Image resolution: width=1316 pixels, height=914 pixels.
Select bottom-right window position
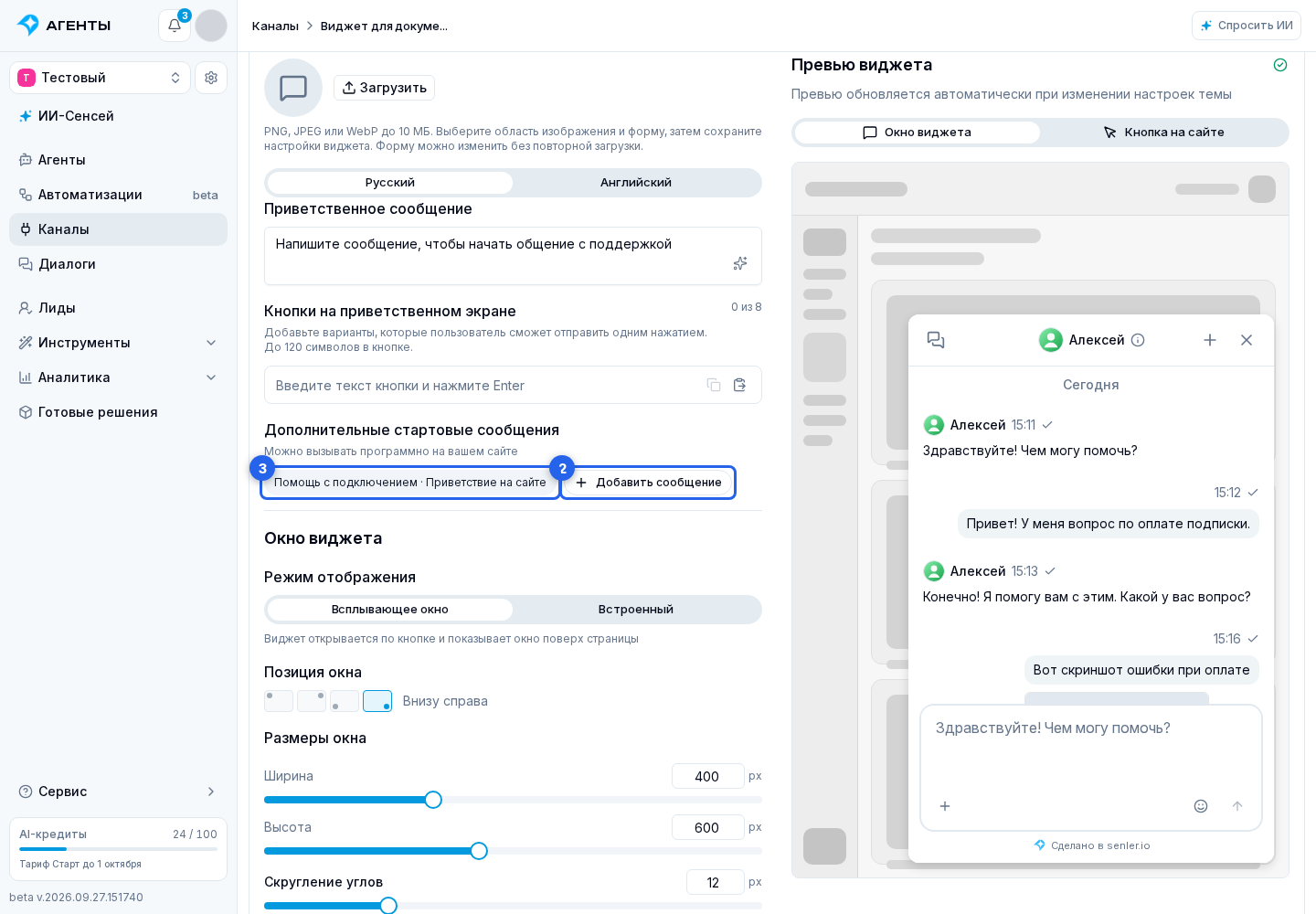(377, 701)
